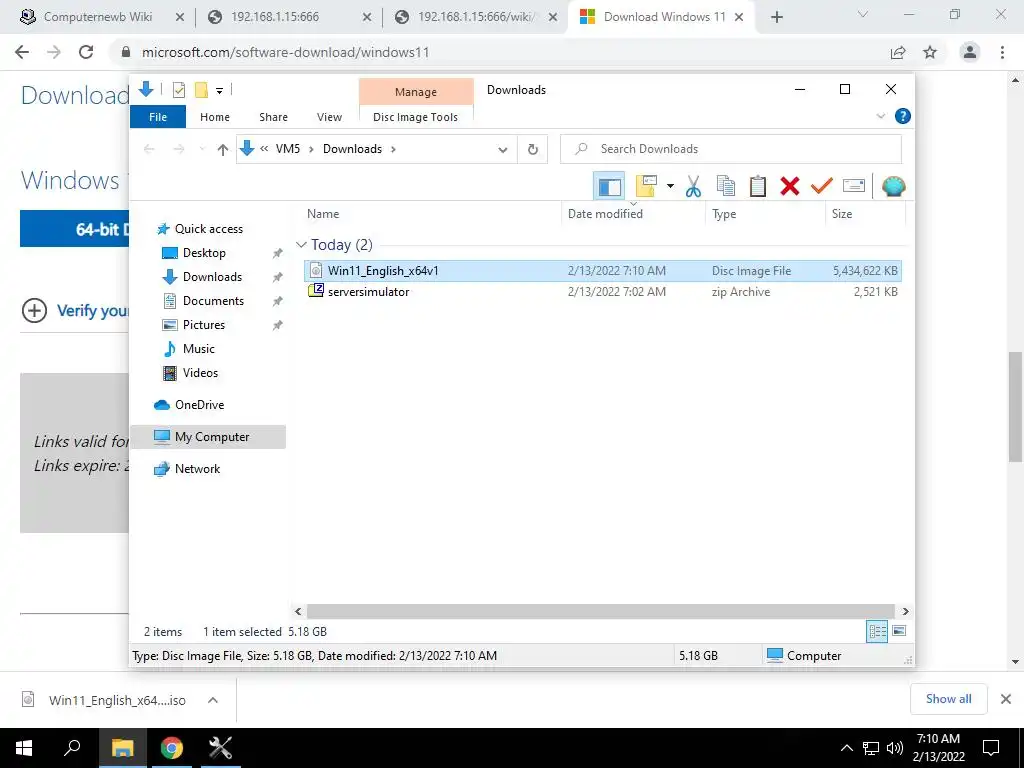
Task: Click the Cut scissors toolbar icon
Action: pos(693,186)
